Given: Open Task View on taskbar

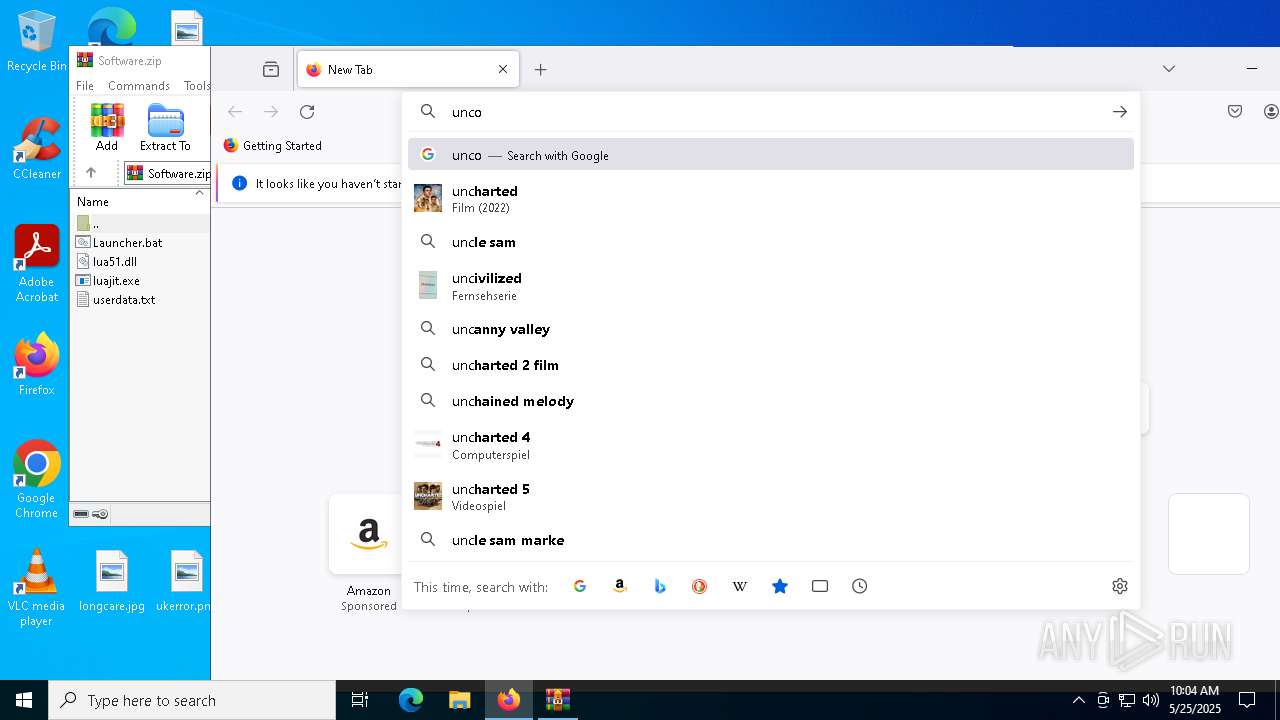Looking at the screenshot, I should (x=360, y=700).
